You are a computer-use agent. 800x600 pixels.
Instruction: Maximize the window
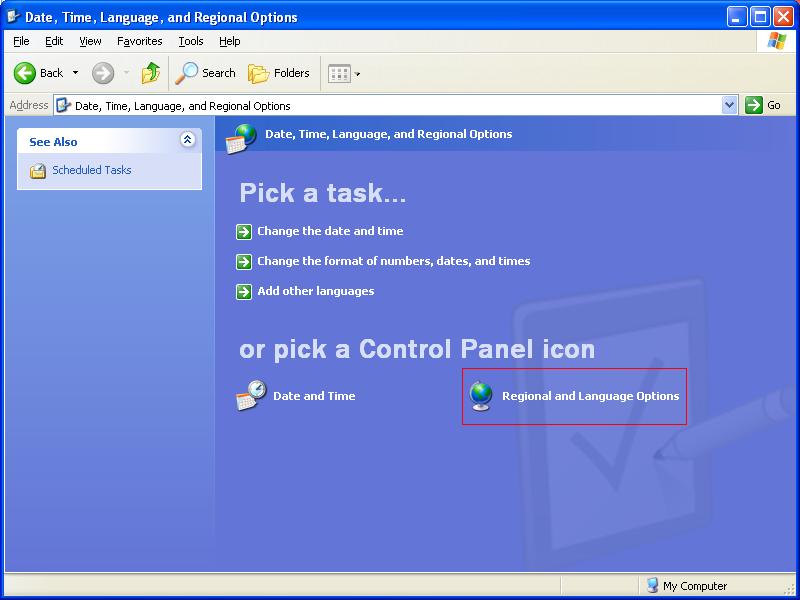coord(760,17)
